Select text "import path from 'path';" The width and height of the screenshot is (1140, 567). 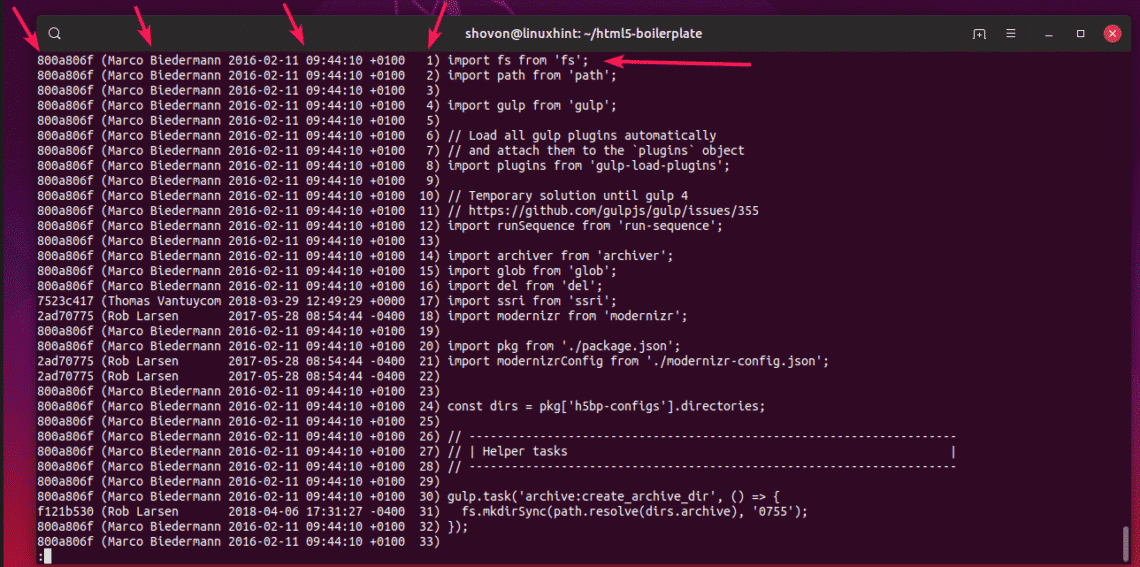tap(531, 75)
